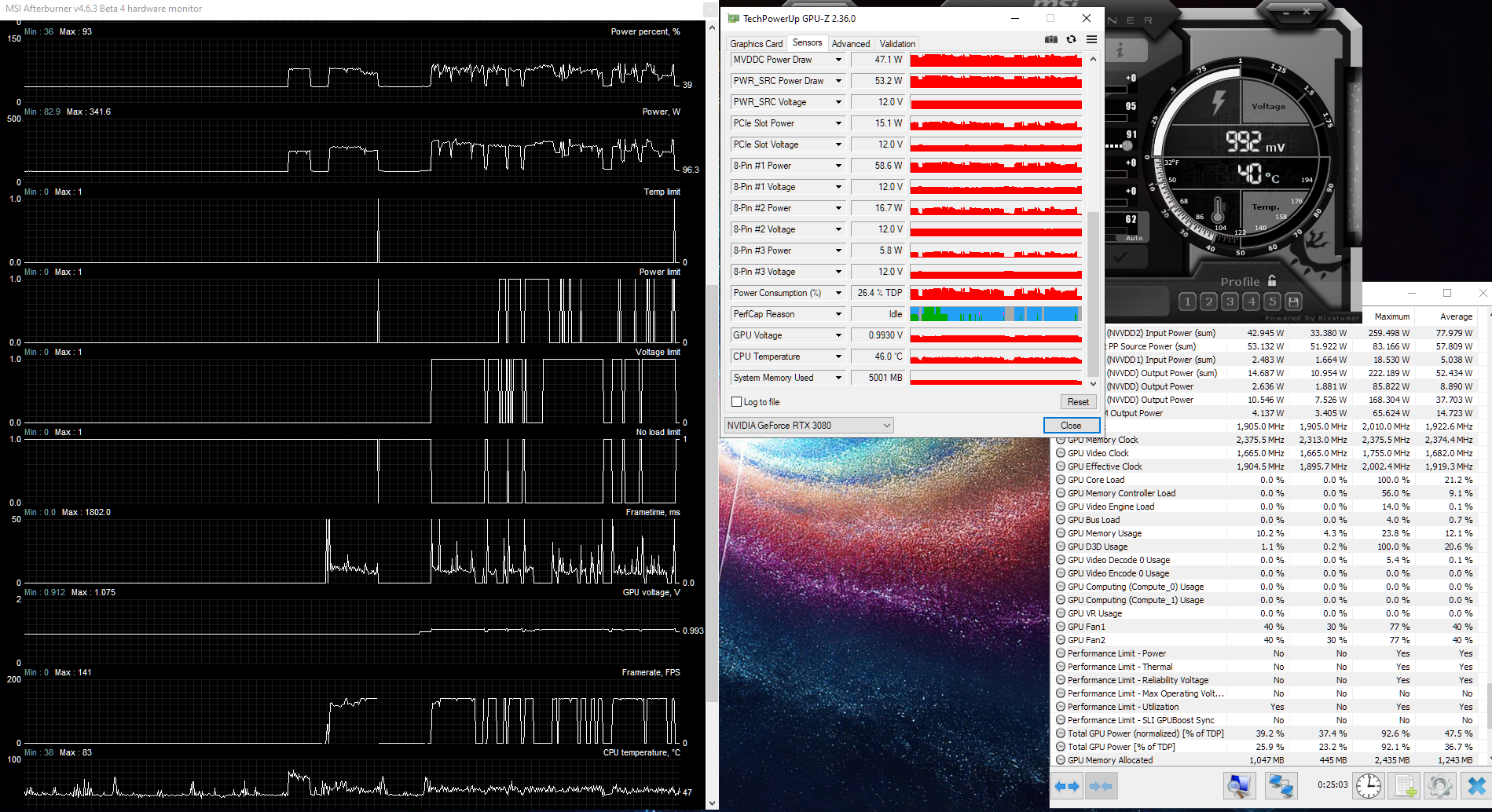Take a GPU-Z screenshot with camera icon
Screen dimensions: 1492x812
(1050, 39)
